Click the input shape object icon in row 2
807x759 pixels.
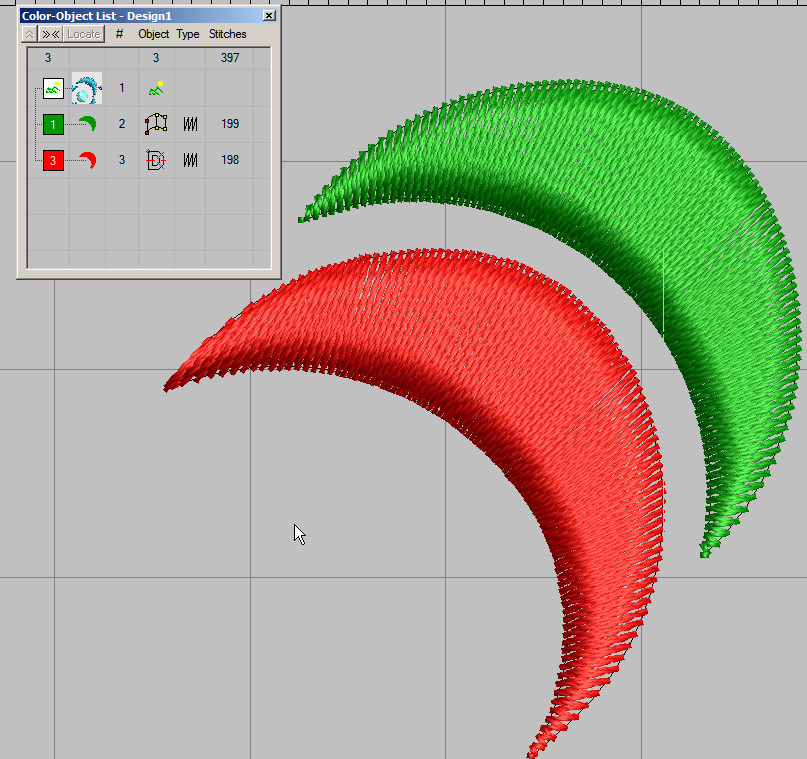click(x=156, y=125)
